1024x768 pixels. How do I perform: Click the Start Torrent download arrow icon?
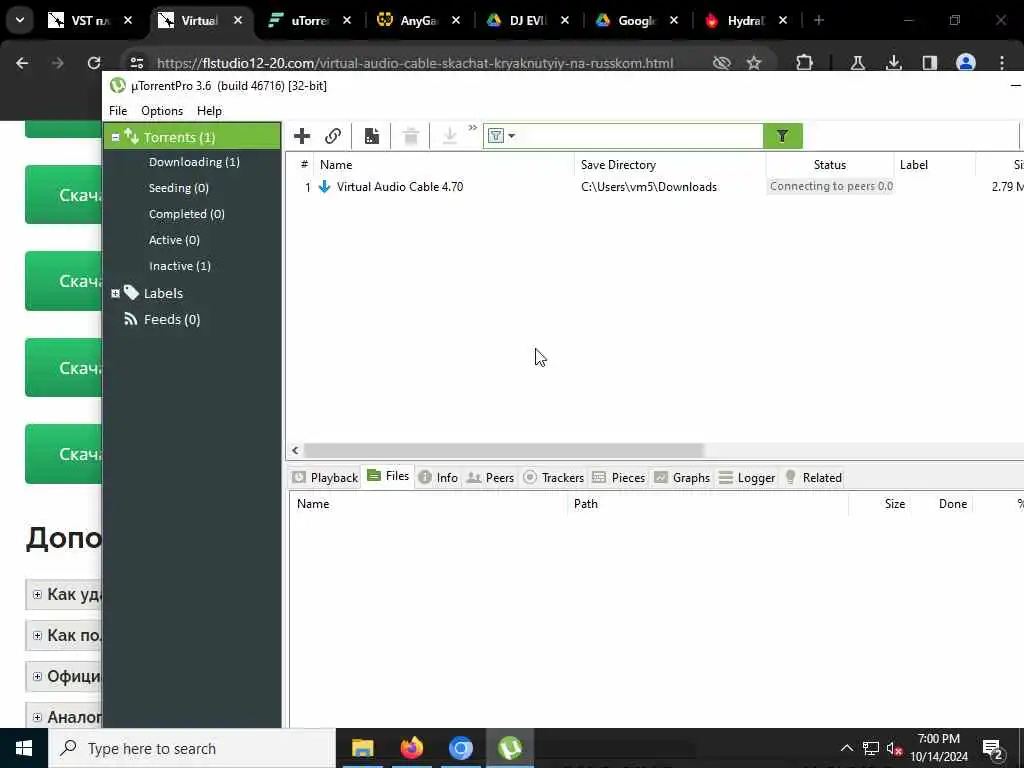pyautogui.click(x=449, y=136)
